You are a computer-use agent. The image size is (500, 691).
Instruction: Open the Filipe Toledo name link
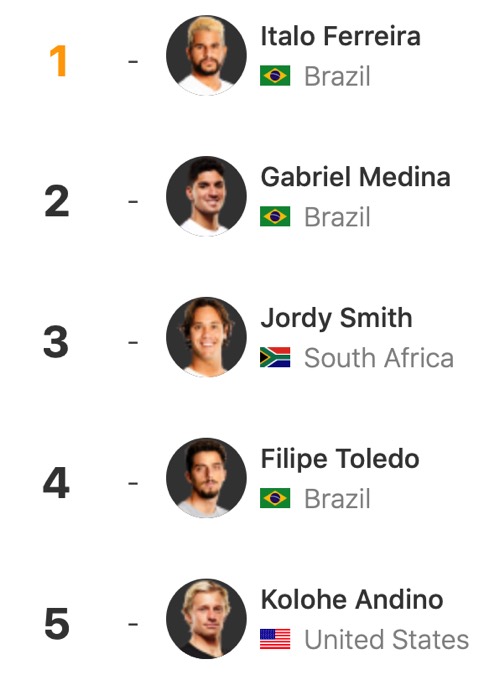click(x=340, y=460)
